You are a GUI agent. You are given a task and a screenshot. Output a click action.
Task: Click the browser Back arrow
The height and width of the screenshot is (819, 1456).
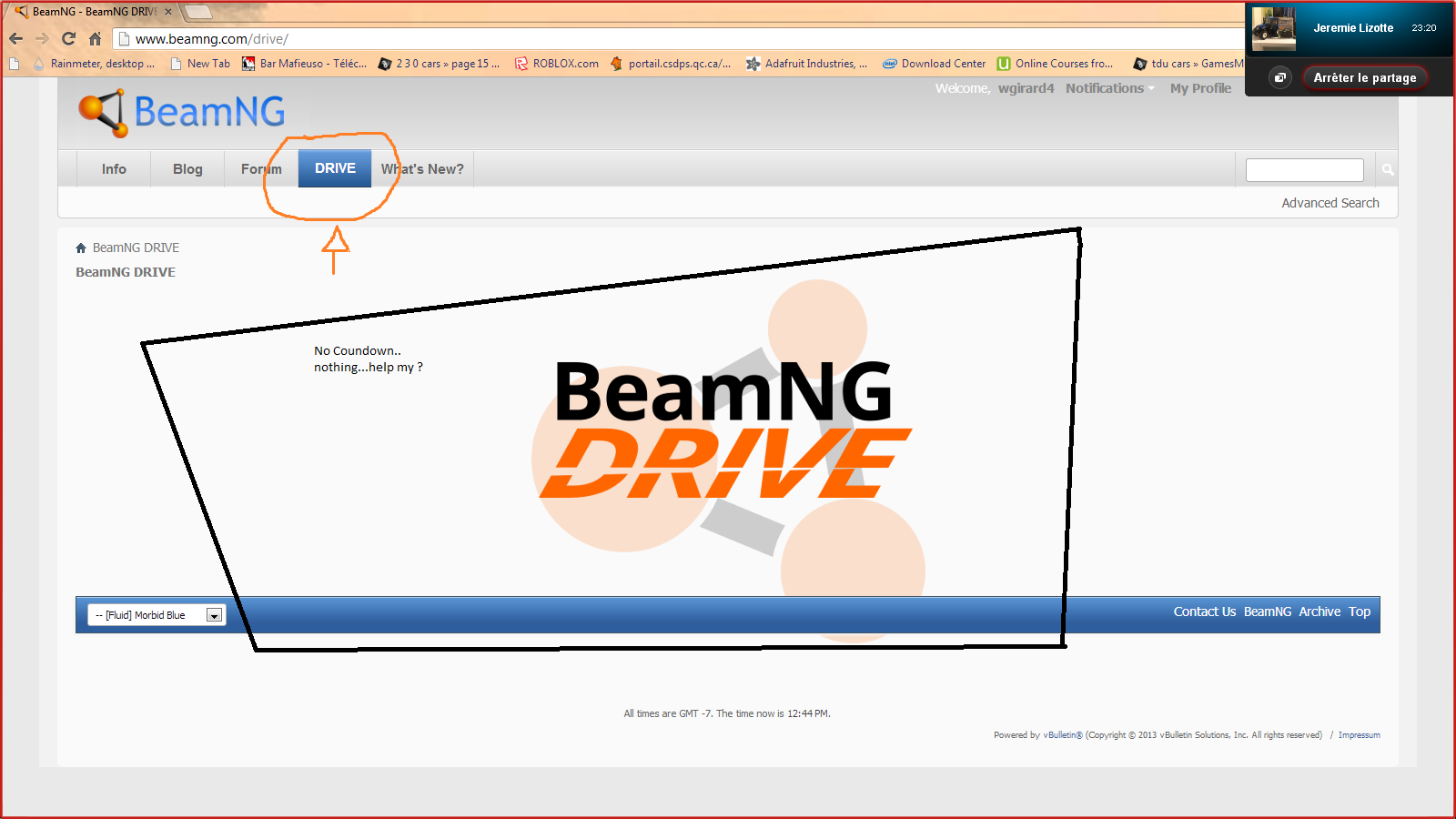click(x=15, y=39)
